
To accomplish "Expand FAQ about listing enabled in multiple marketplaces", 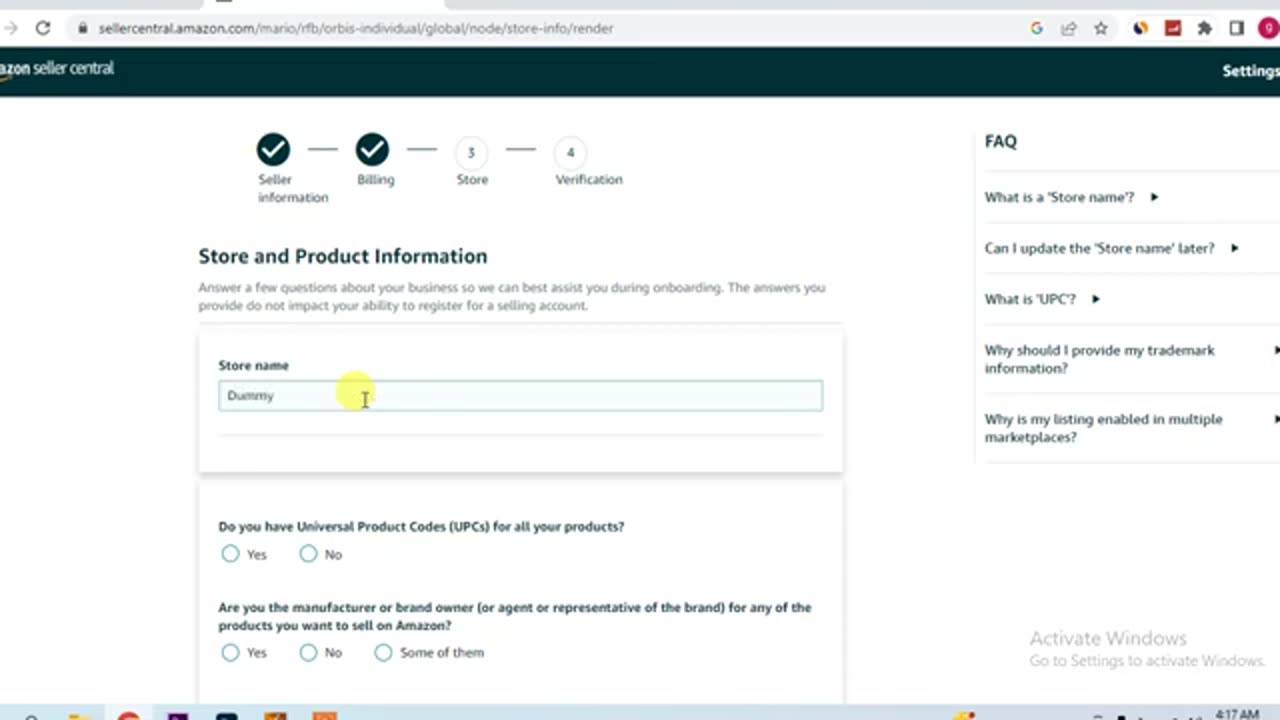I will click(x=1132, y=428).
